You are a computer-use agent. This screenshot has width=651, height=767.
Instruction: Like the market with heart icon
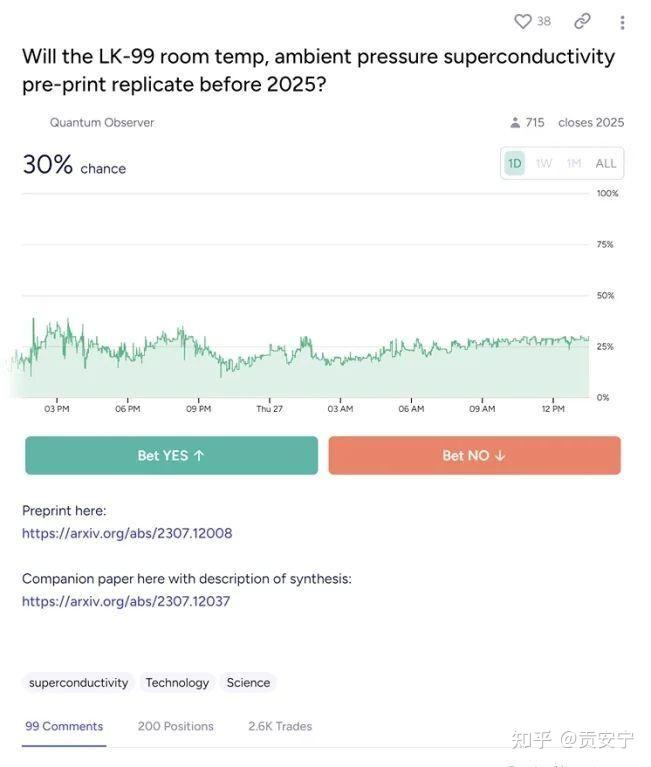point(522,21)
